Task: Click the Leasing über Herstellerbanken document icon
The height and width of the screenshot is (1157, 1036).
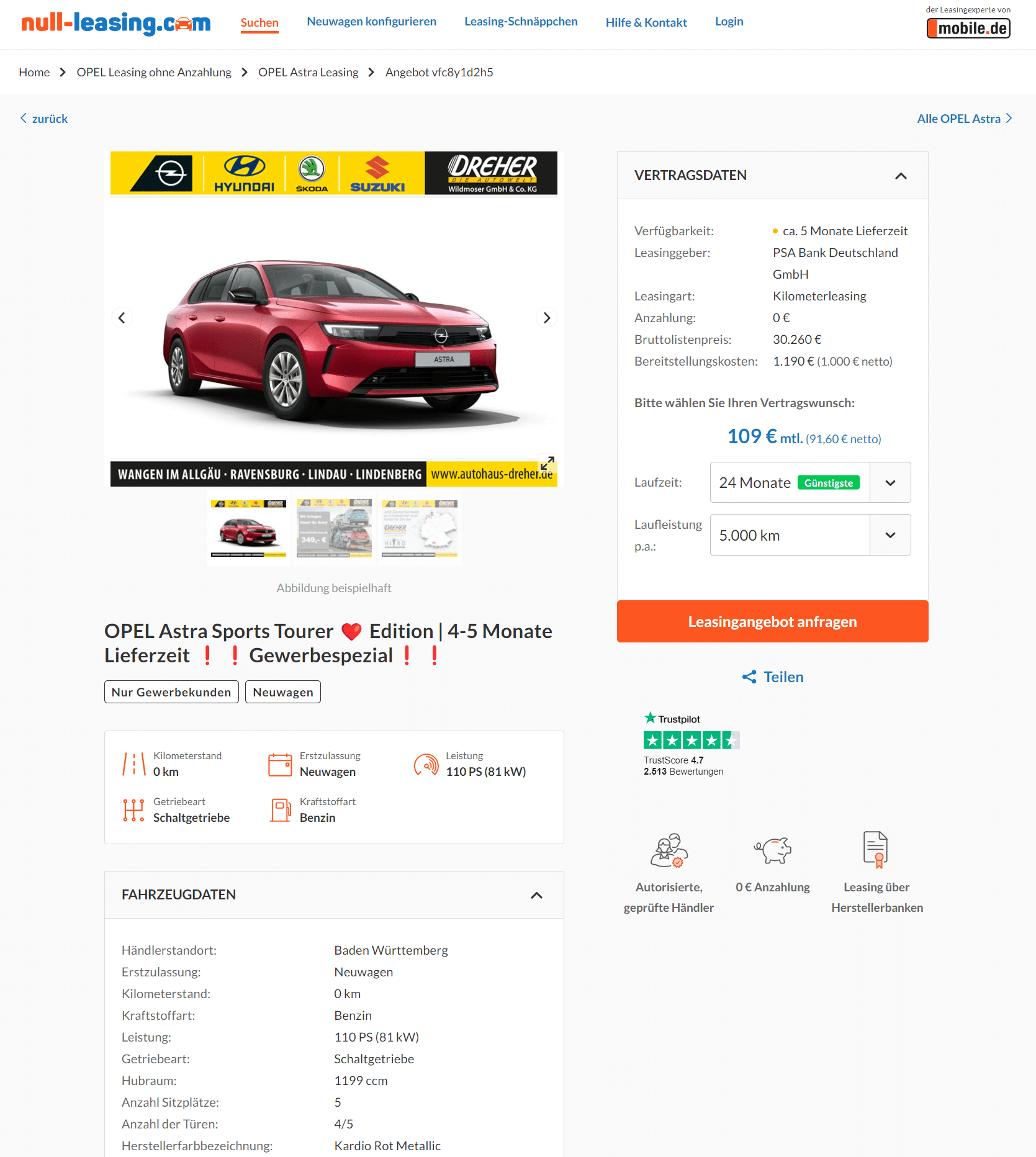Action: tap(876, 849)
